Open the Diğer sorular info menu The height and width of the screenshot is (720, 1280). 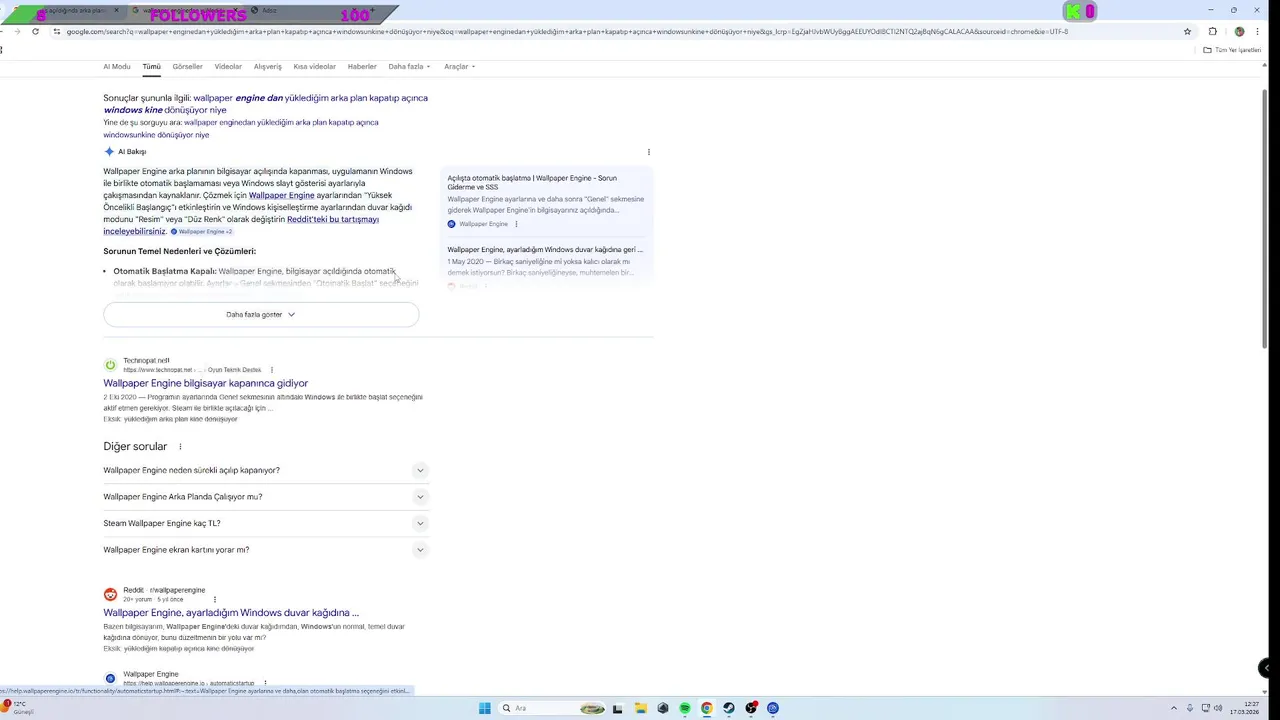click(x=180, y=447)
